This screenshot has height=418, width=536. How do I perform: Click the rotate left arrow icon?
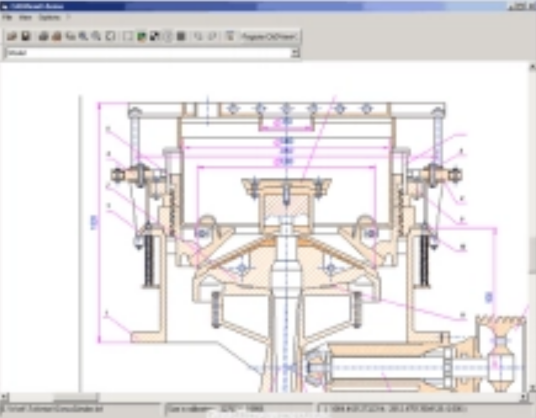[x=198, y=36]
